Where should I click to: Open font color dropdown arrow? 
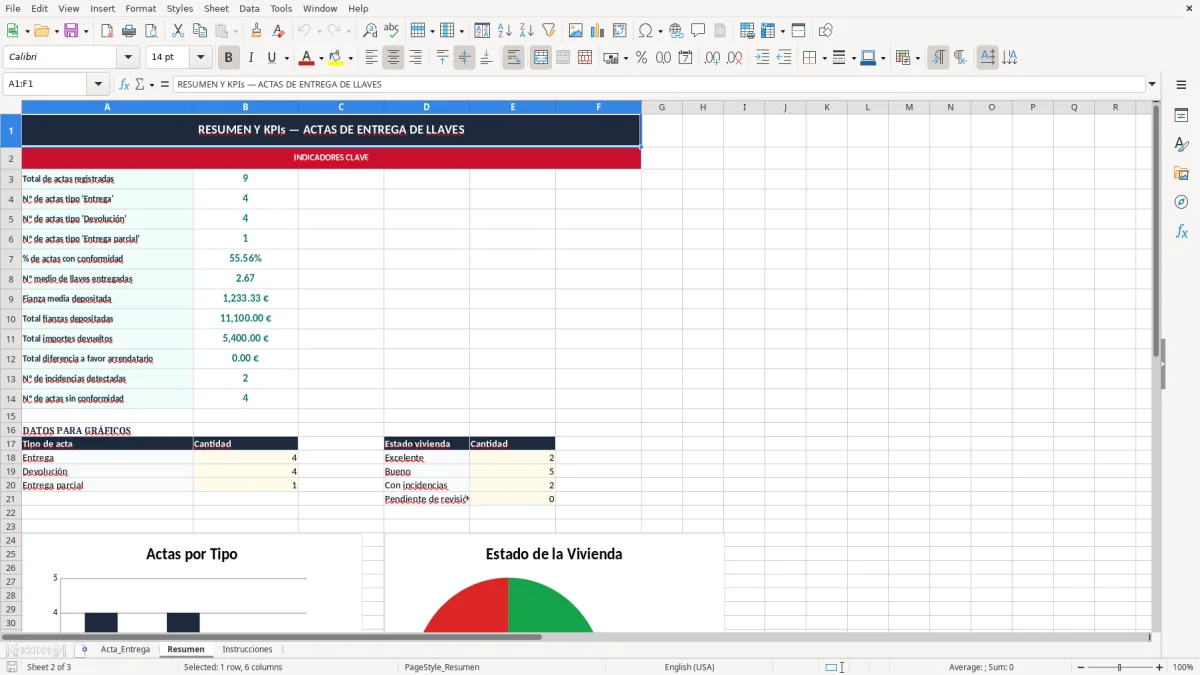[321, 58]
